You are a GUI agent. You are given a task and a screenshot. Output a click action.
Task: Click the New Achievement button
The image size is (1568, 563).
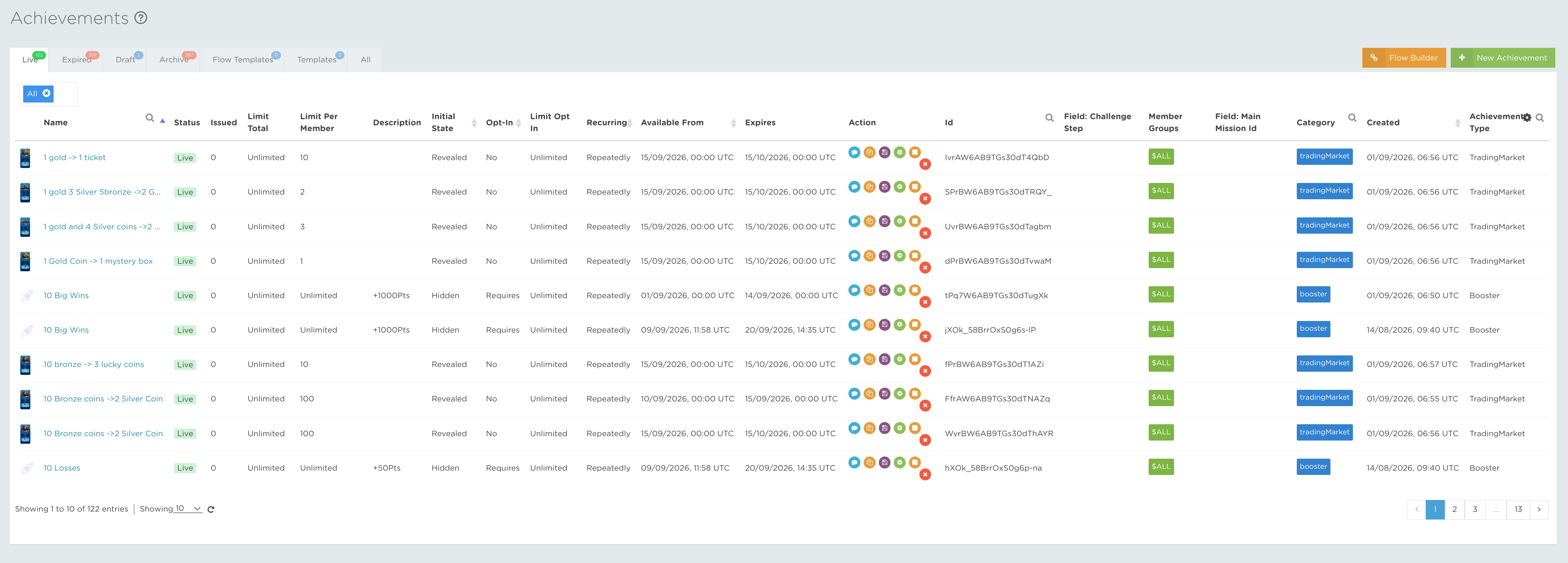pyautogui.click(x=1502, y=58)
